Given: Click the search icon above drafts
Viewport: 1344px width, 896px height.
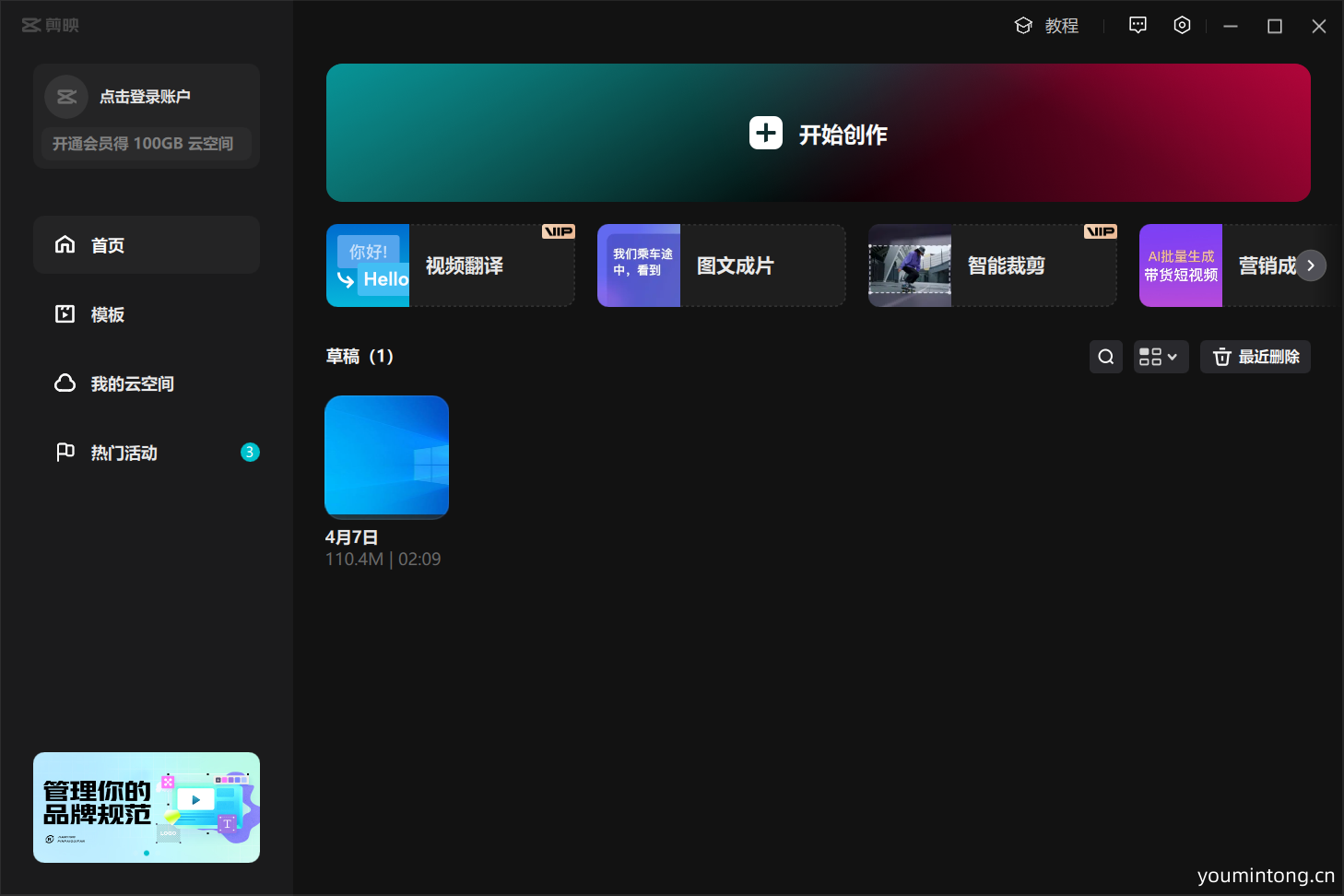Looking at the screenshot, I should point(1105,357).
